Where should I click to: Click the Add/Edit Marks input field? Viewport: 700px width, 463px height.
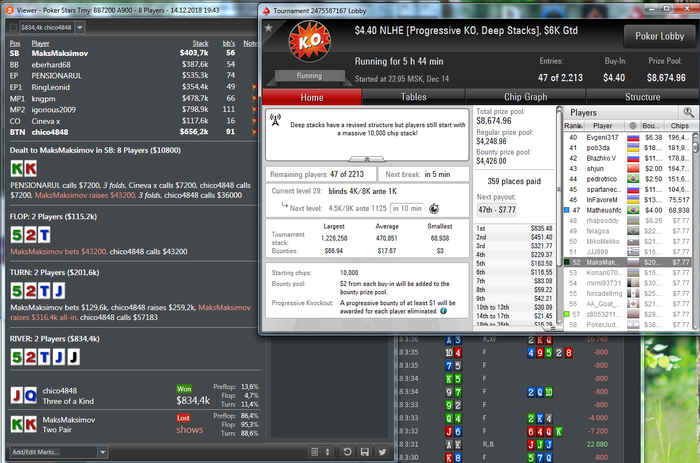[54, 452]
